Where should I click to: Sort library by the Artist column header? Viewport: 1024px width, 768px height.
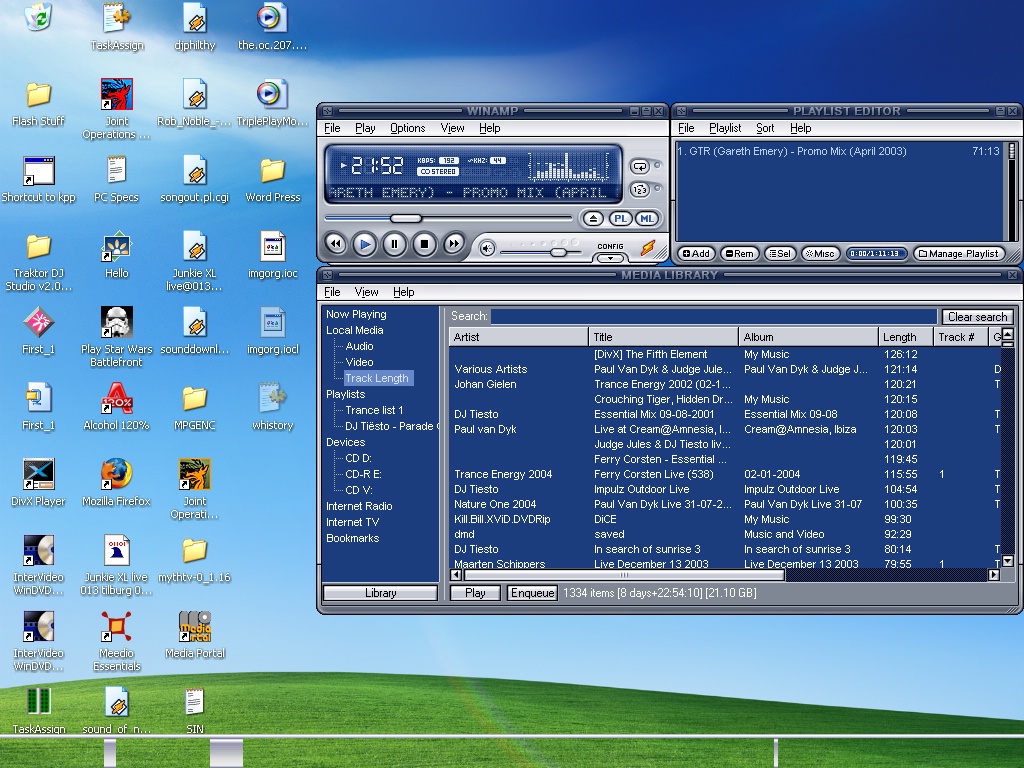(x=519, y=337)
